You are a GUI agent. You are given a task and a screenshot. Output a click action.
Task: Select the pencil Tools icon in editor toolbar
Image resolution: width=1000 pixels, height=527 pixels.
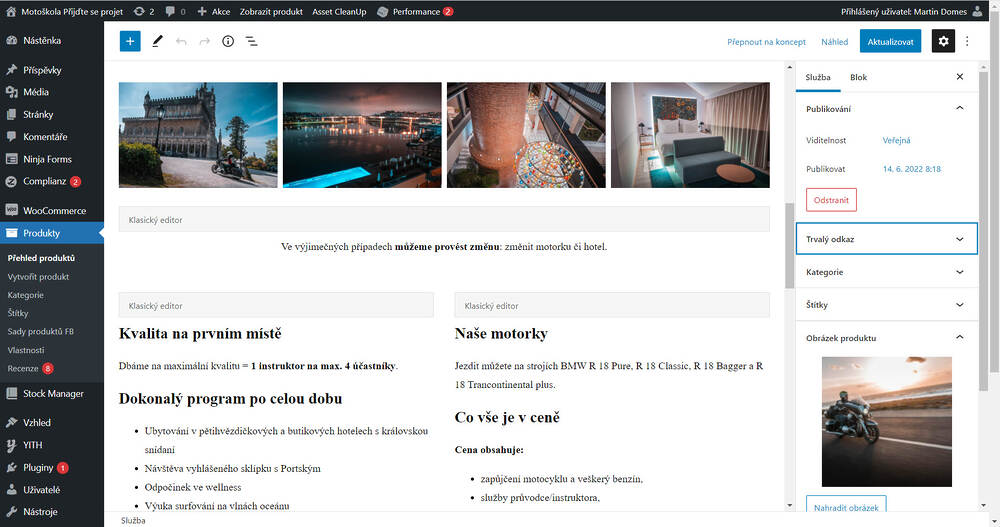(157, 41)
